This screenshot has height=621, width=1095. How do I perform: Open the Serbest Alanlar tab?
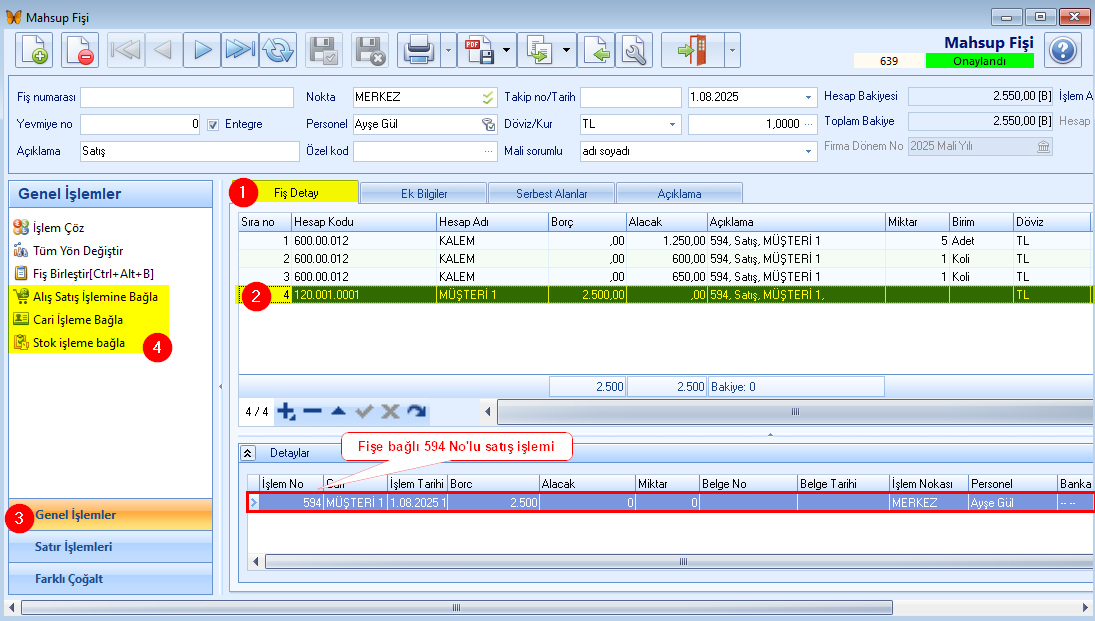click(x=551, y=193)
